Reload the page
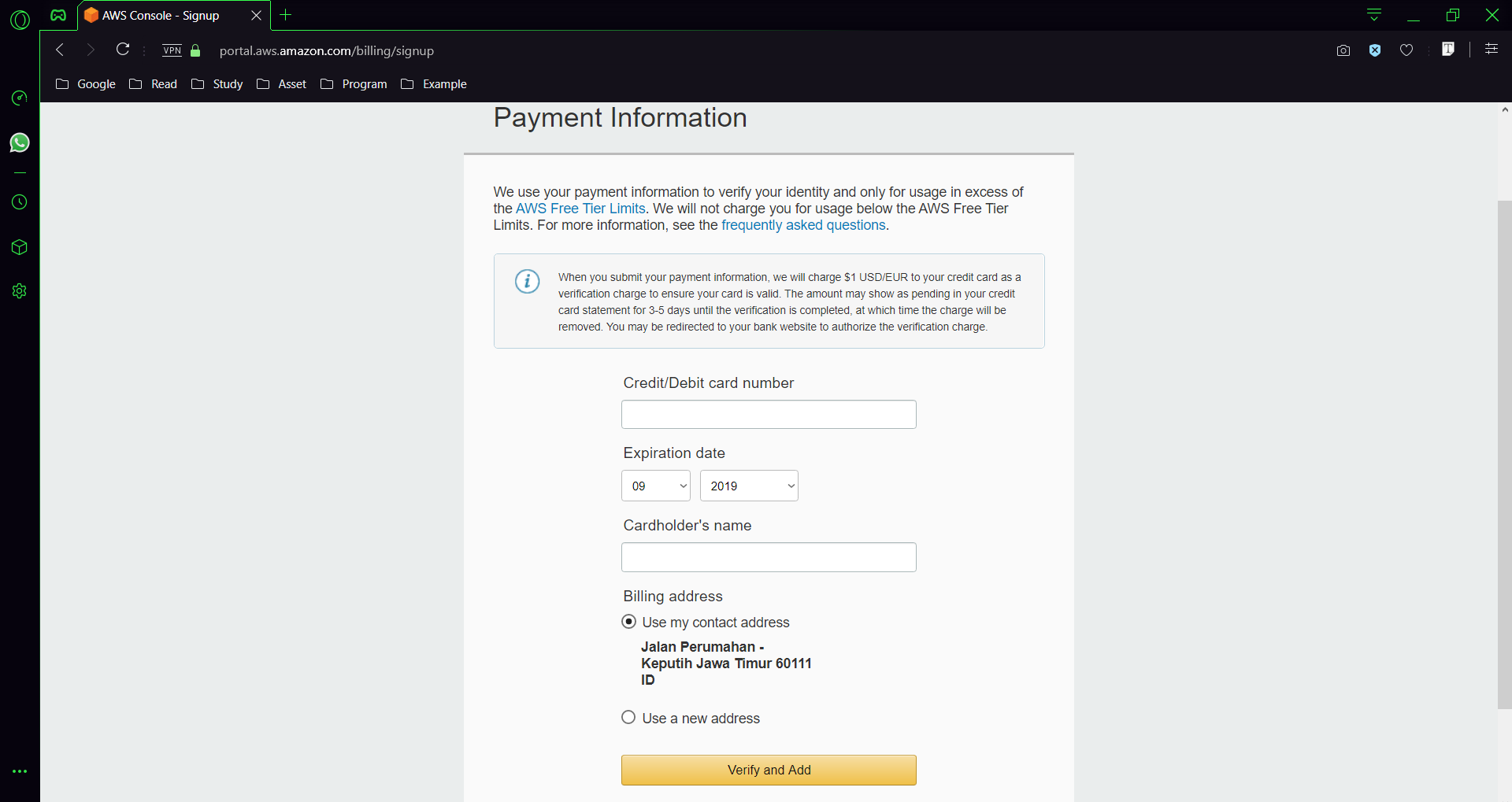 point(123,50)
